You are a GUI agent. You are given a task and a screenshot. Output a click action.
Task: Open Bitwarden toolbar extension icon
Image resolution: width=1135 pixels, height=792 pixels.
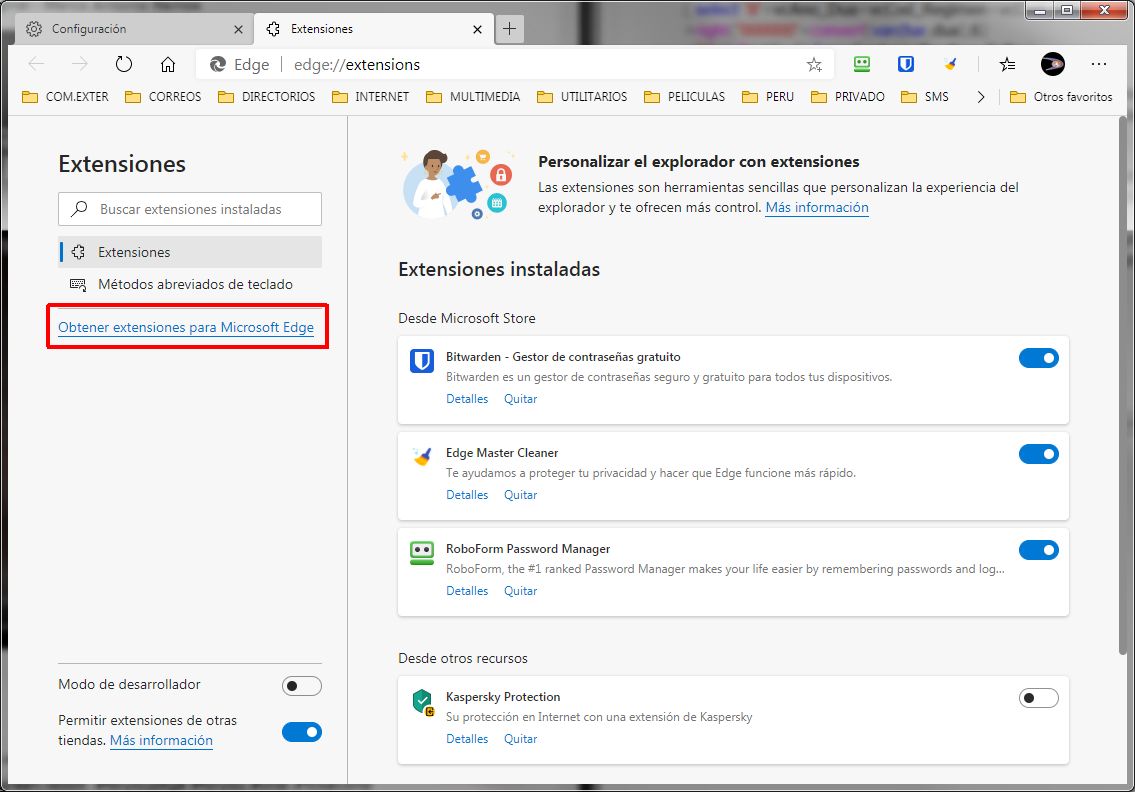(x=906, y=64)
